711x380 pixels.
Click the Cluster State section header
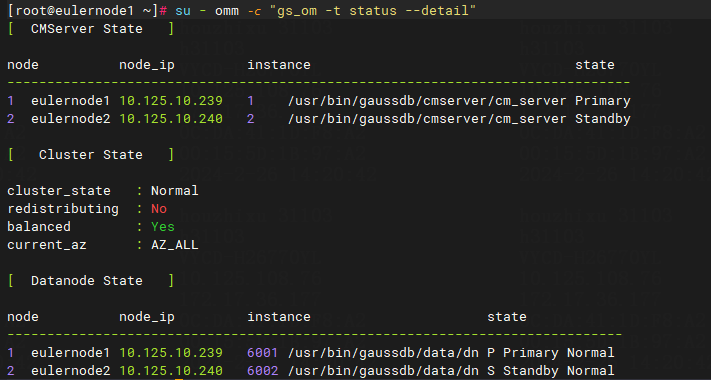[x=91, y=155]
